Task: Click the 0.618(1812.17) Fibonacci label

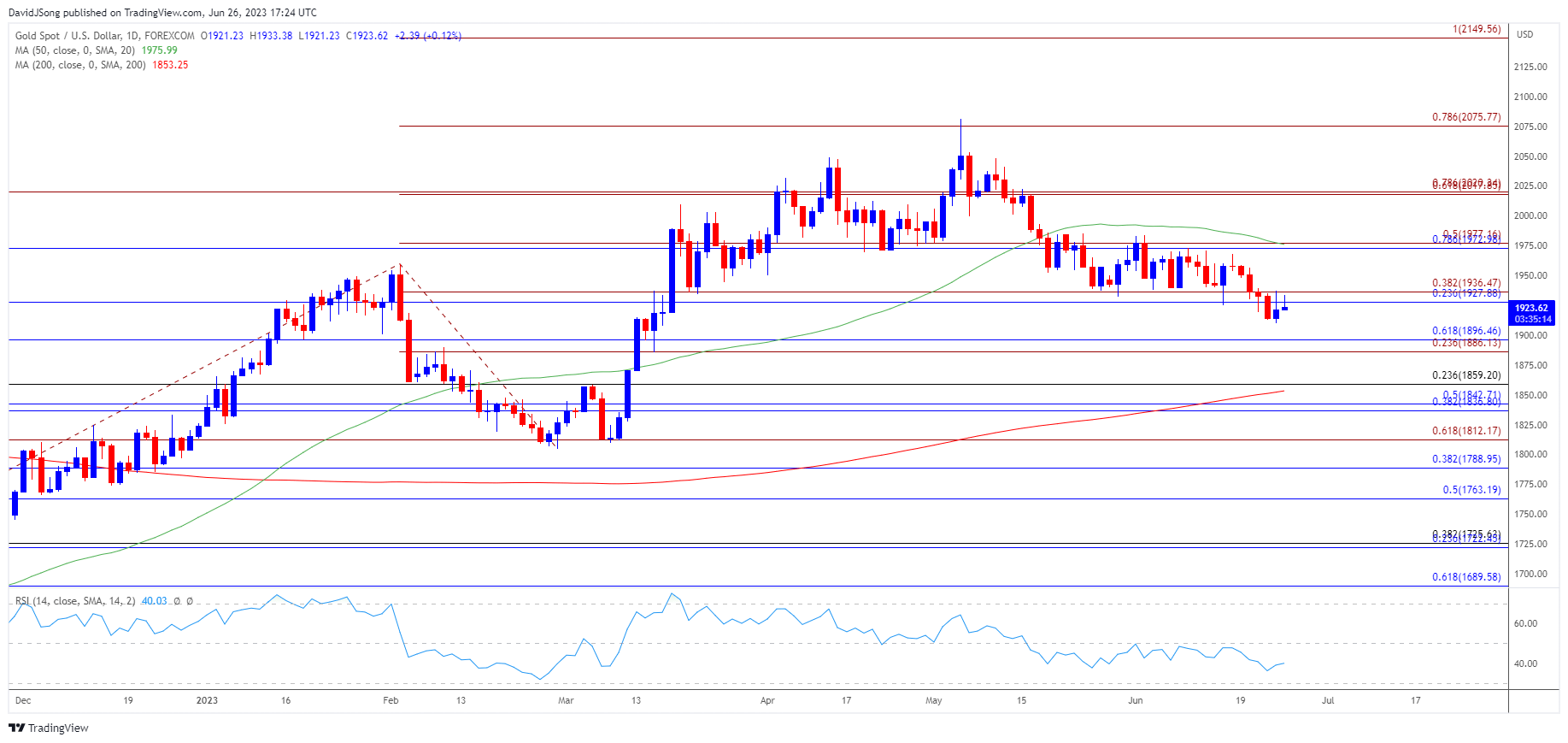Action: 1466,431
